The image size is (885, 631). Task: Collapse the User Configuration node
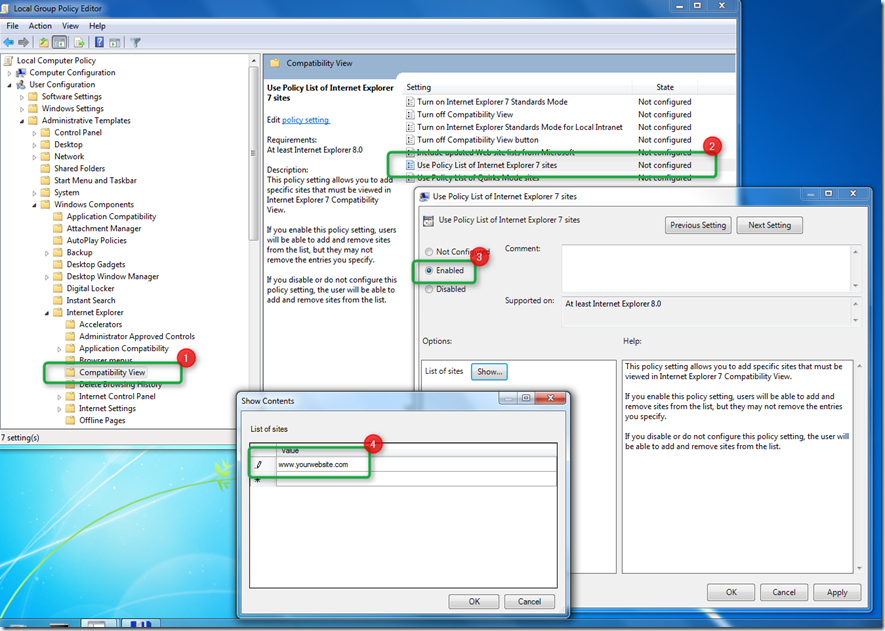(x=9, y=85)
